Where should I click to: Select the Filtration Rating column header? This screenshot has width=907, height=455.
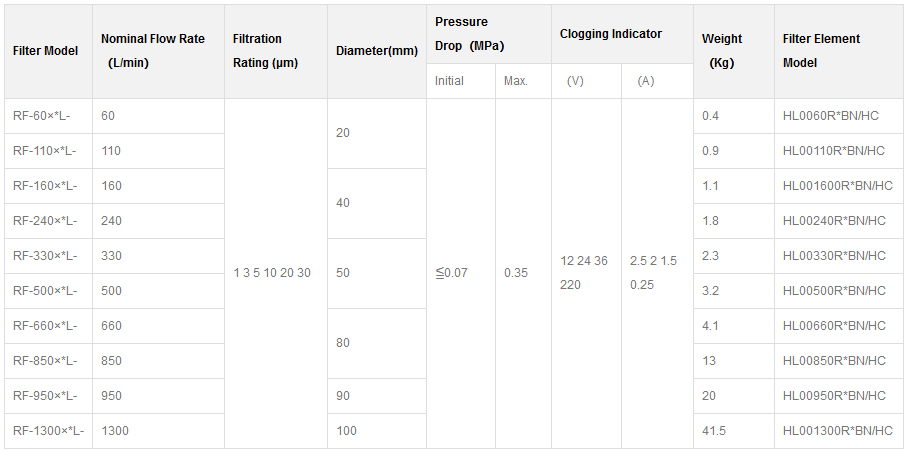pos(265,51)
